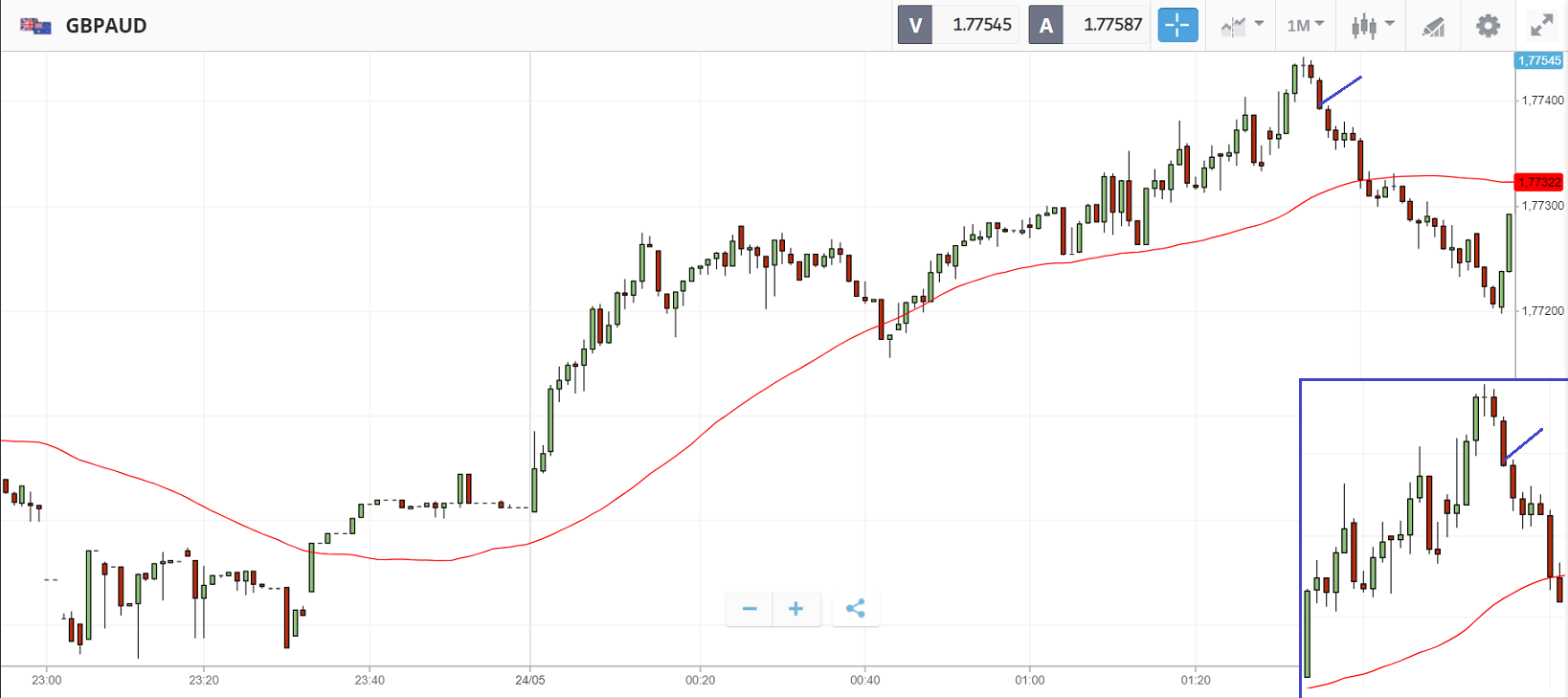
Task: Click the zoomed inset chart thumbnail
Action: pos(1433,538)
